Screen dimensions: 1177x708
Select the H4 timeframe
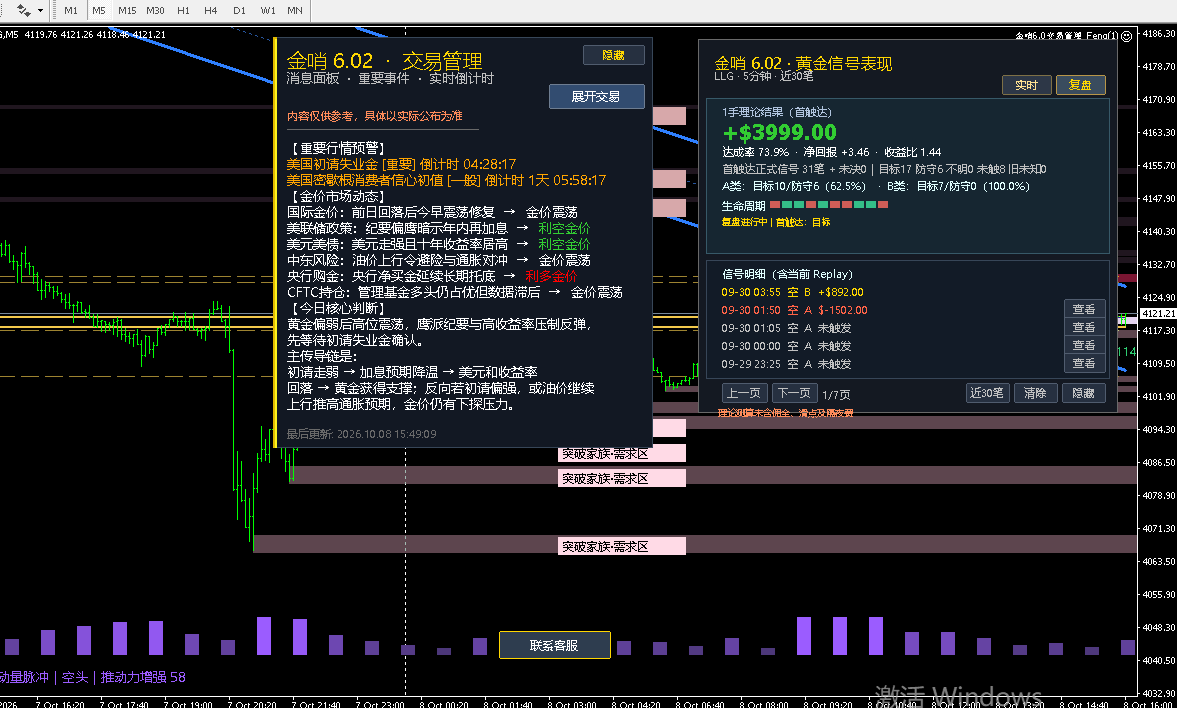click(x=211, y=11)
